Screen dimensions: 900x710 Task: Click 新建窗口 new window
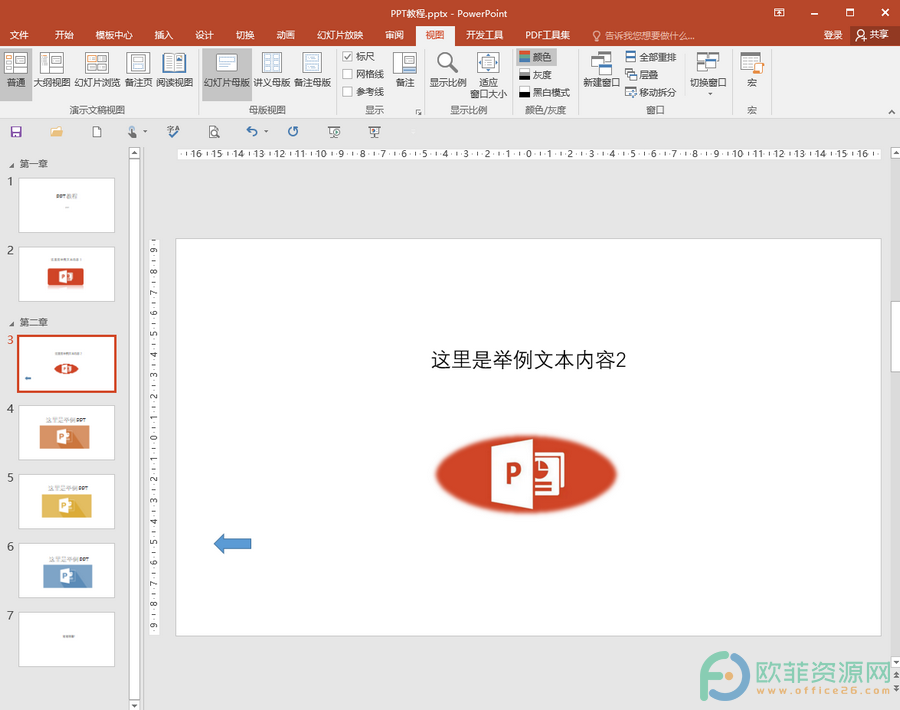tap(601, 70)
